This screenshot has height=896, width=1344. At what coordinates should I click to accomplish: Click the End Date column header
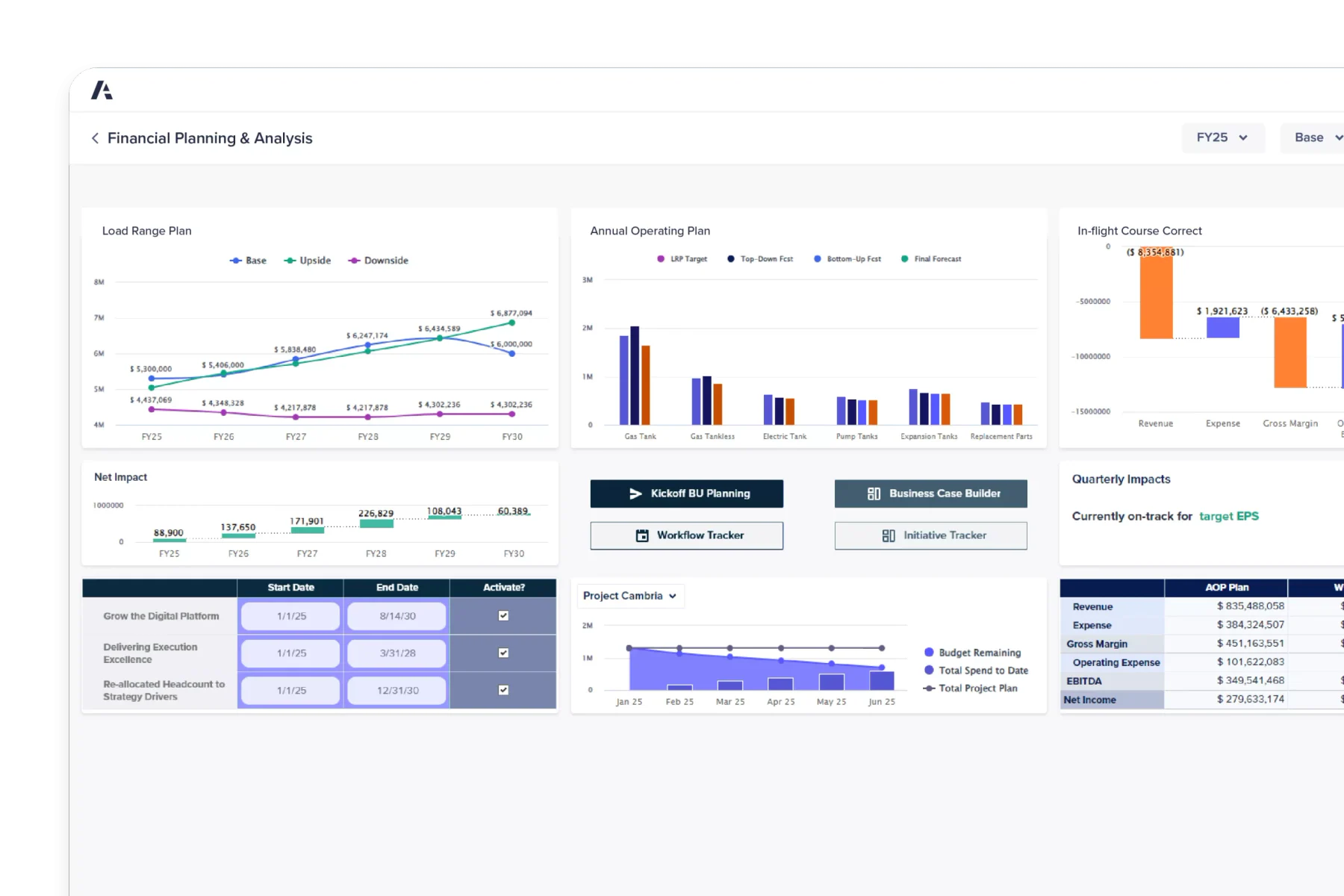[397, 588]
